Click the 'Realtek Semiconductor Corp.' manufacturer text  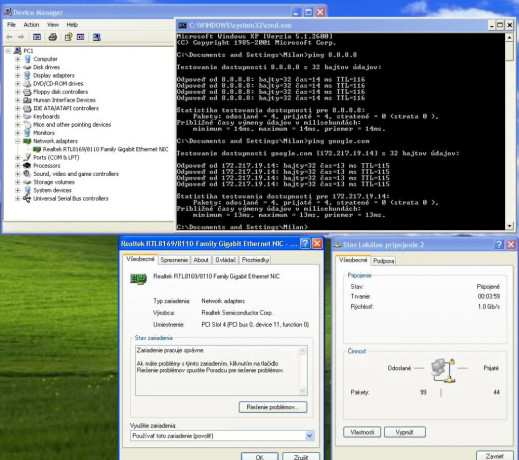[237, 313]
